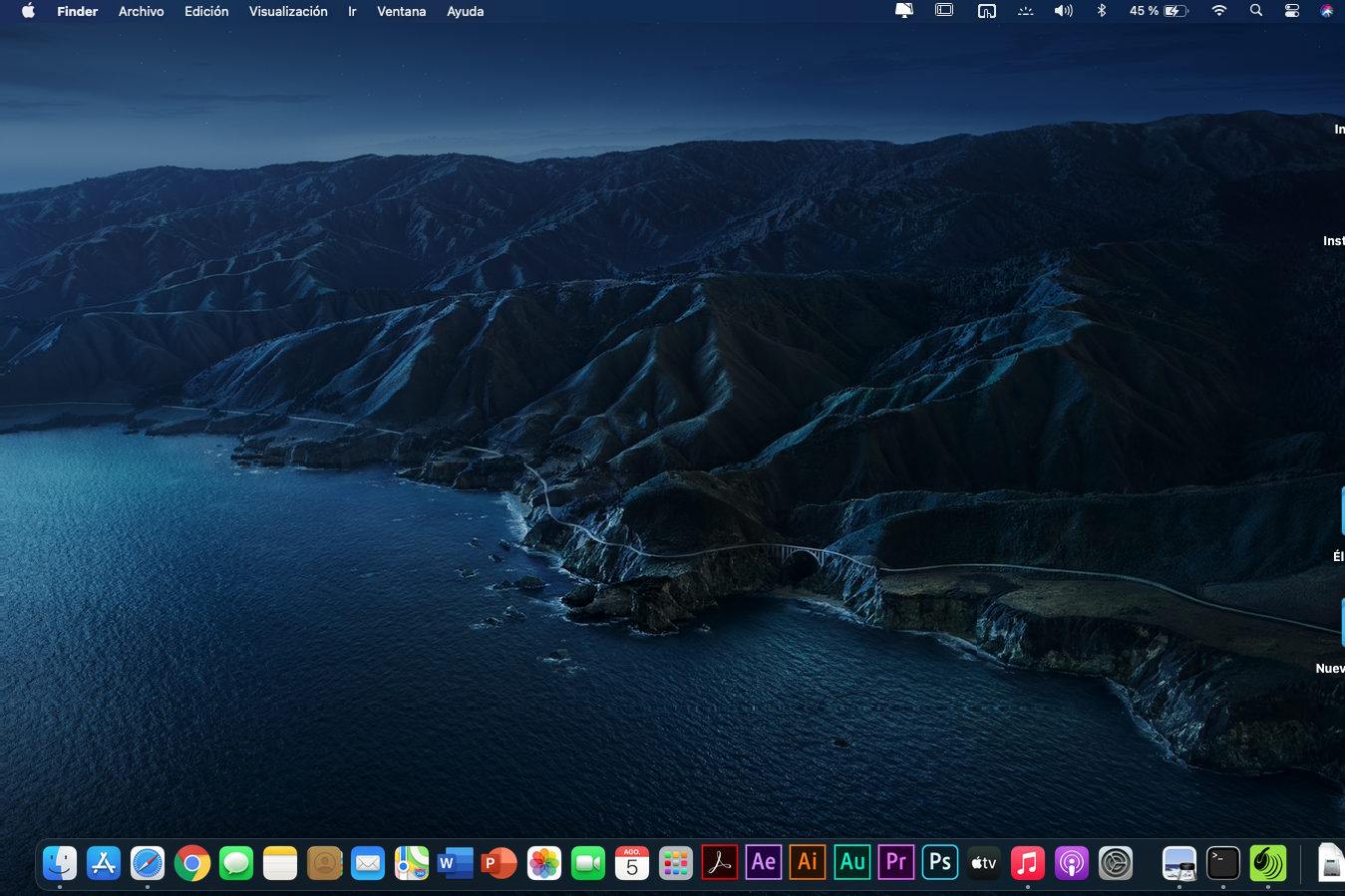The image size is (1345, 896).
Task: Open the Podcasts app in the dock
Action: pos(1072,863)
